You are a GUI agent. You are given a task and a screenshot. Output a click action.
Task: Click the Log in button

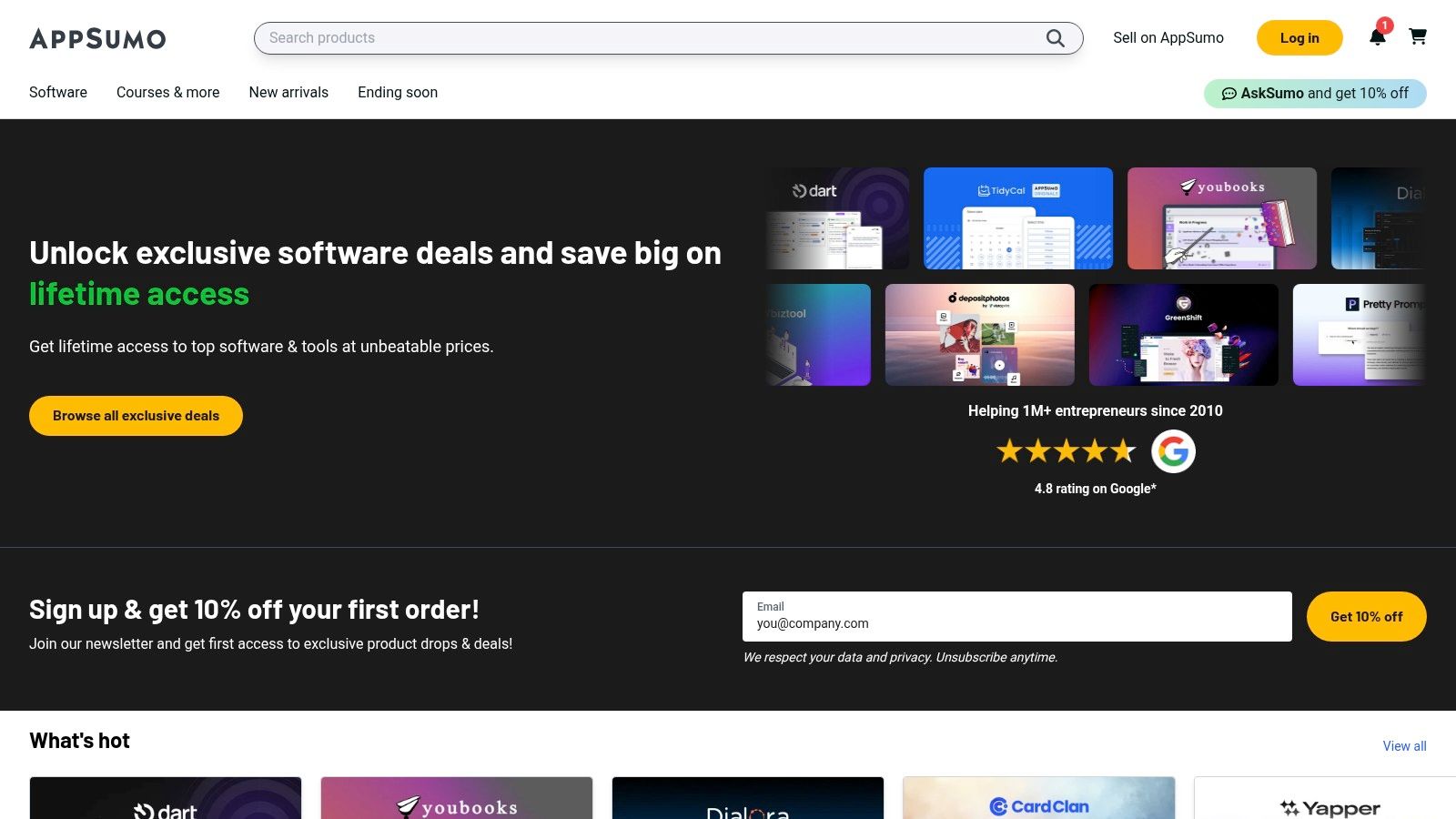point(1299,38)
